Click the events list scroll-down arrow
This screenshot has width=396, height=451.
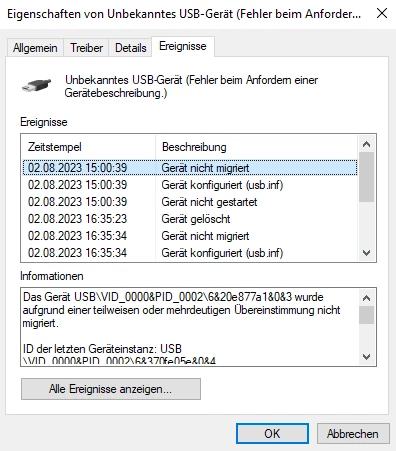pos(367,253)
